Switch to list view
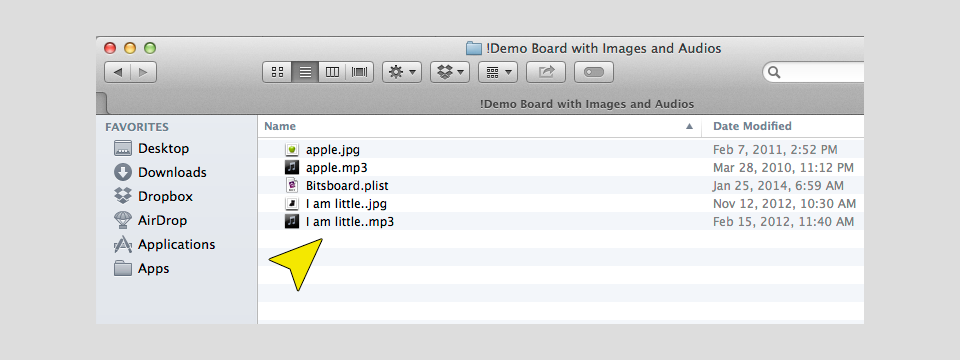960x360 pixels. 305,72
